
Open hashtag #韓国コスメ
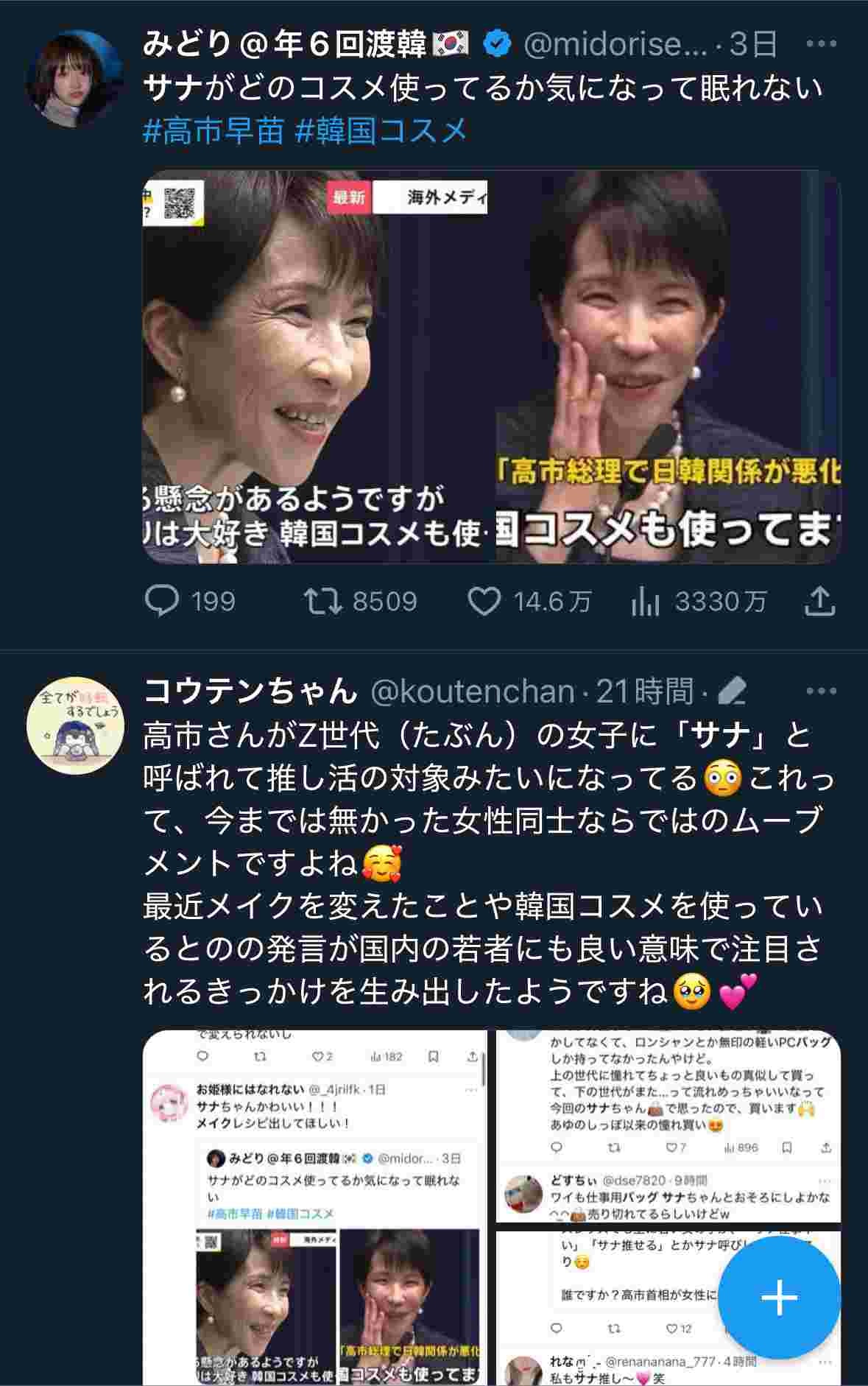coord(381,131)
